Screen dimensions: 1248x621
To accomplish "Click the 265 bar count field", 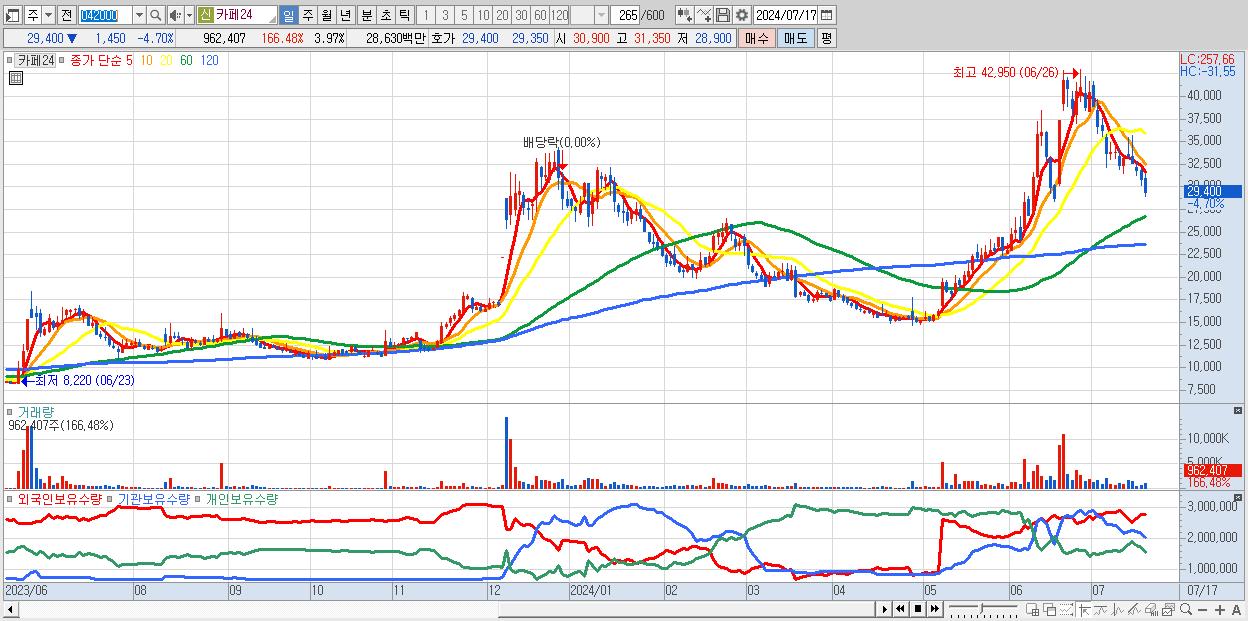I will tap(625, 15).
